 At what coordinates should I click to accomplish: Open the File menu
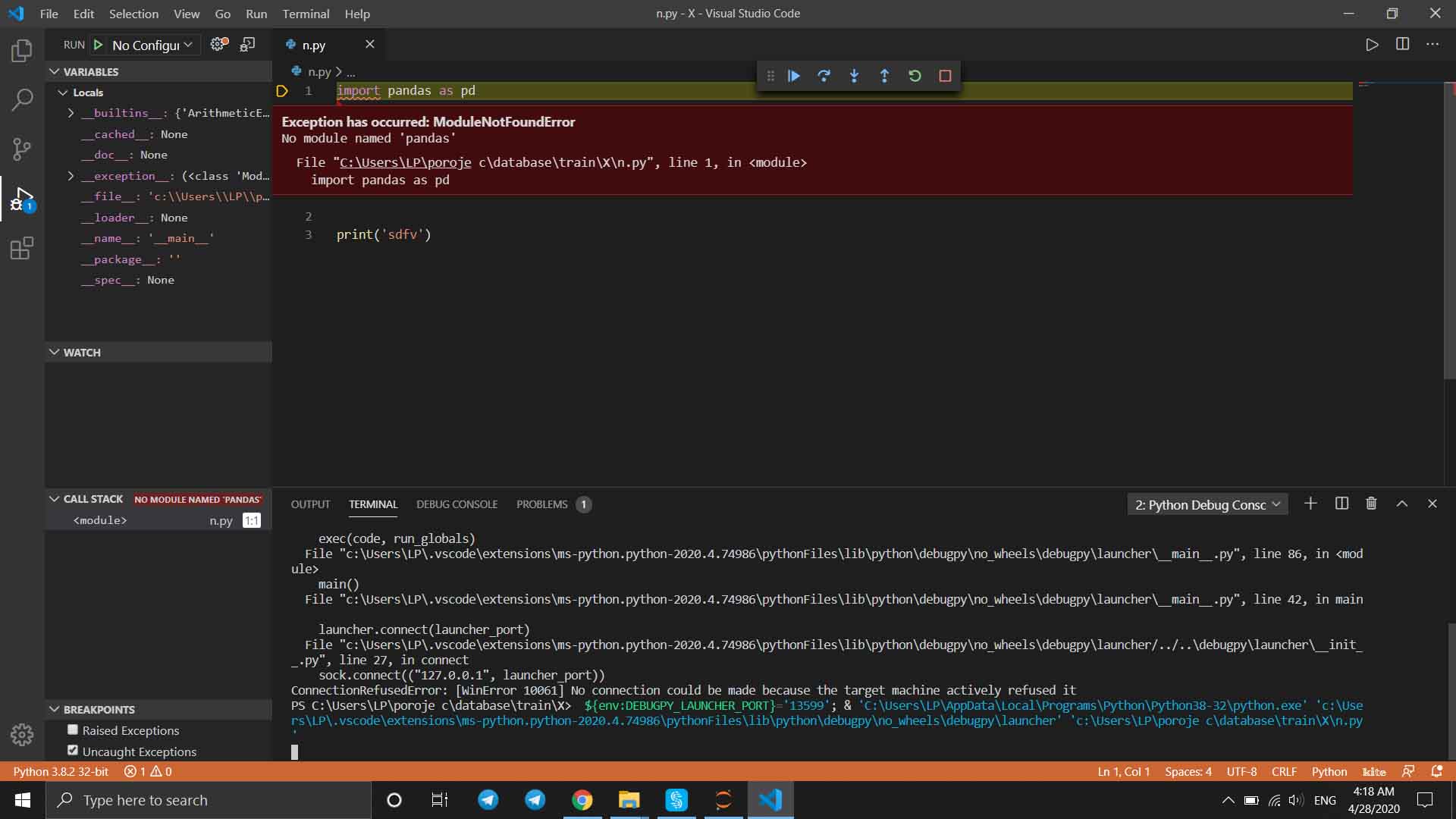pos(49,14)
